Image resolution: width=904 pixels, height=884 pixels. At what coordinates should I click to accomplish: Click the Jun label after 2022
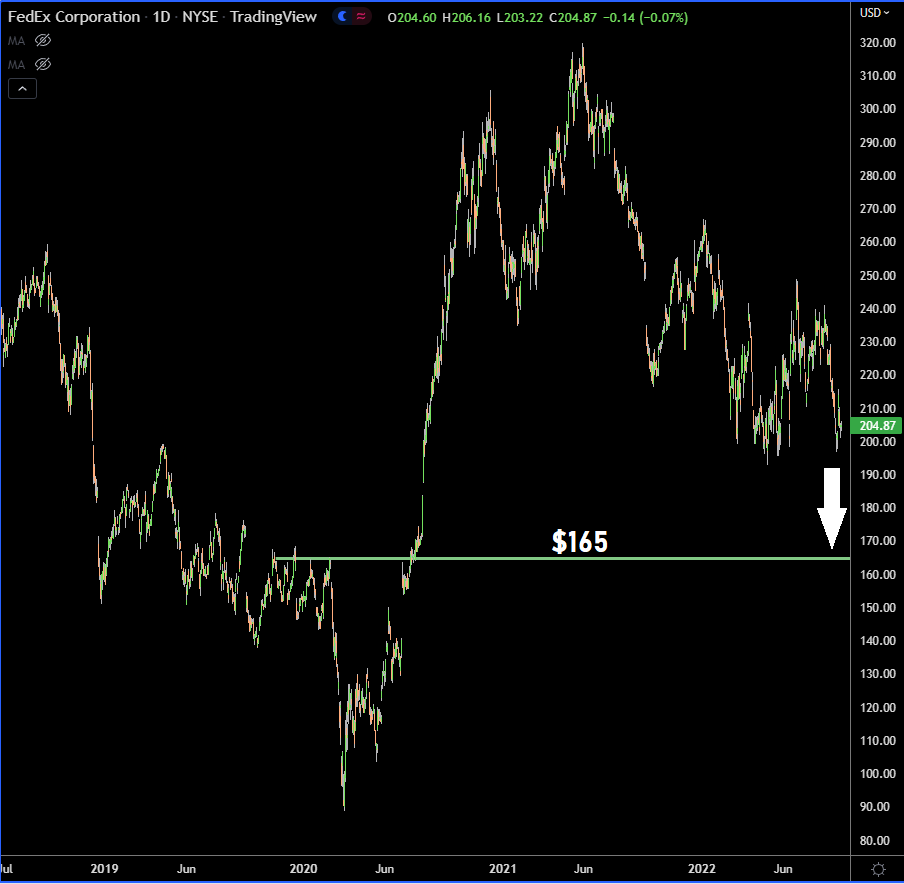(783, 869)
